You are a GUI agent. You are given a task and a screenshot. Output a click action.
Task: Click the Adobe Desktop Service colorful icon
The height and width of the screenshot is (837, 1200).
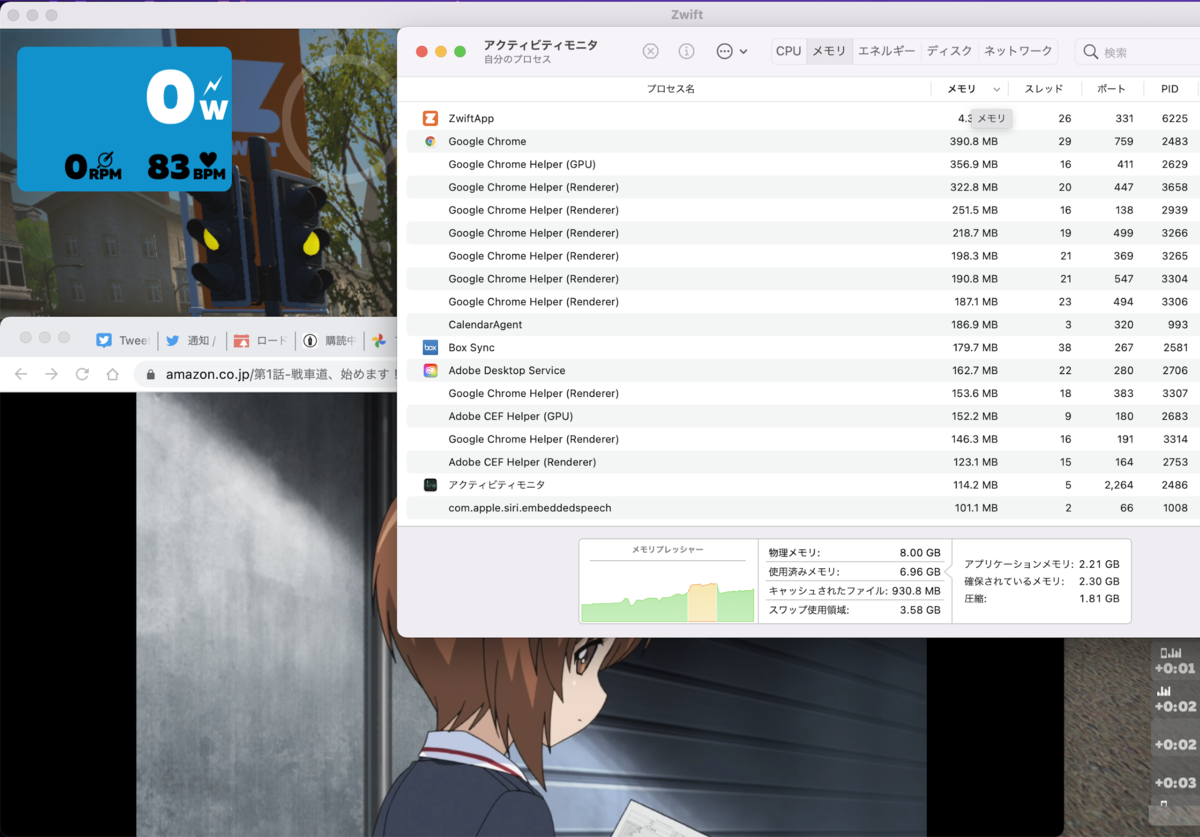(x=429, y=370)
